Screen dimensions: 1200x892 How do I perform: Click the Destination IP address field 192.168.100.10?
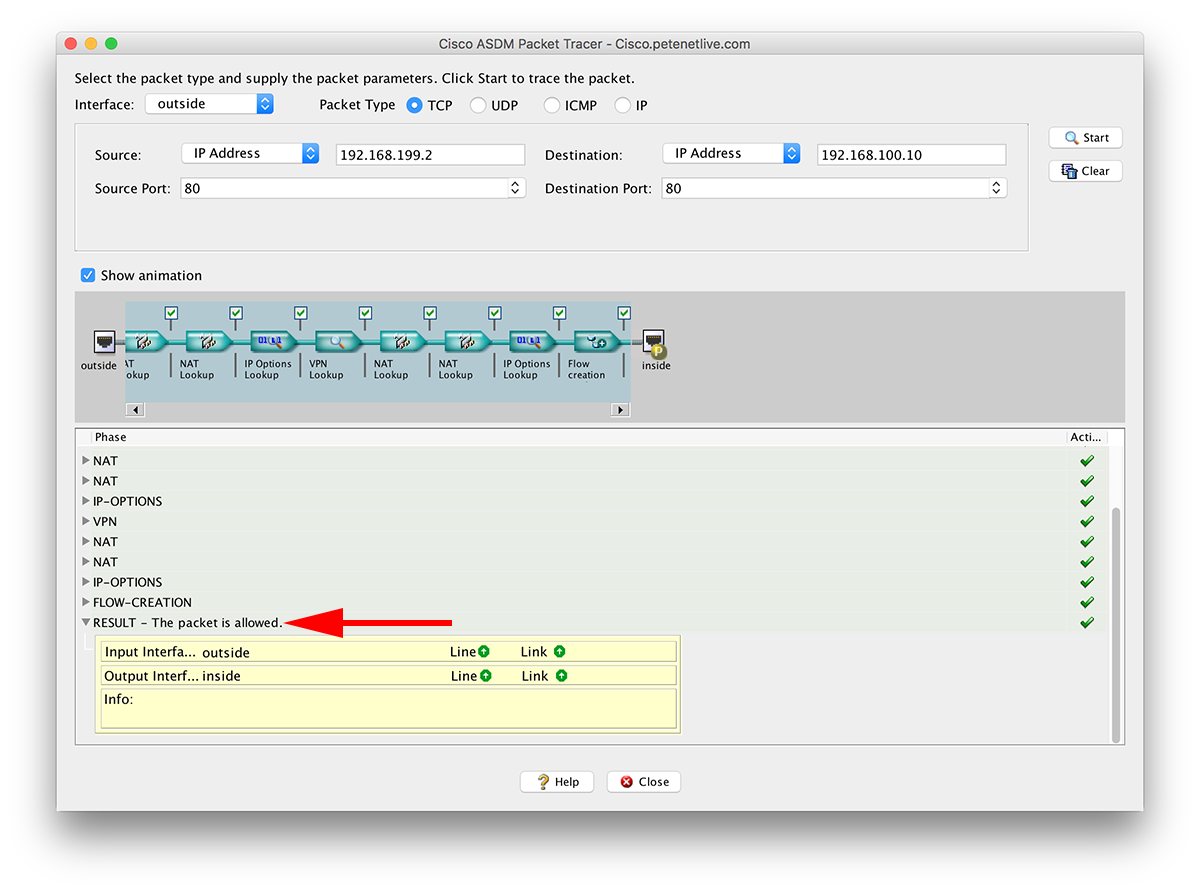911,155
